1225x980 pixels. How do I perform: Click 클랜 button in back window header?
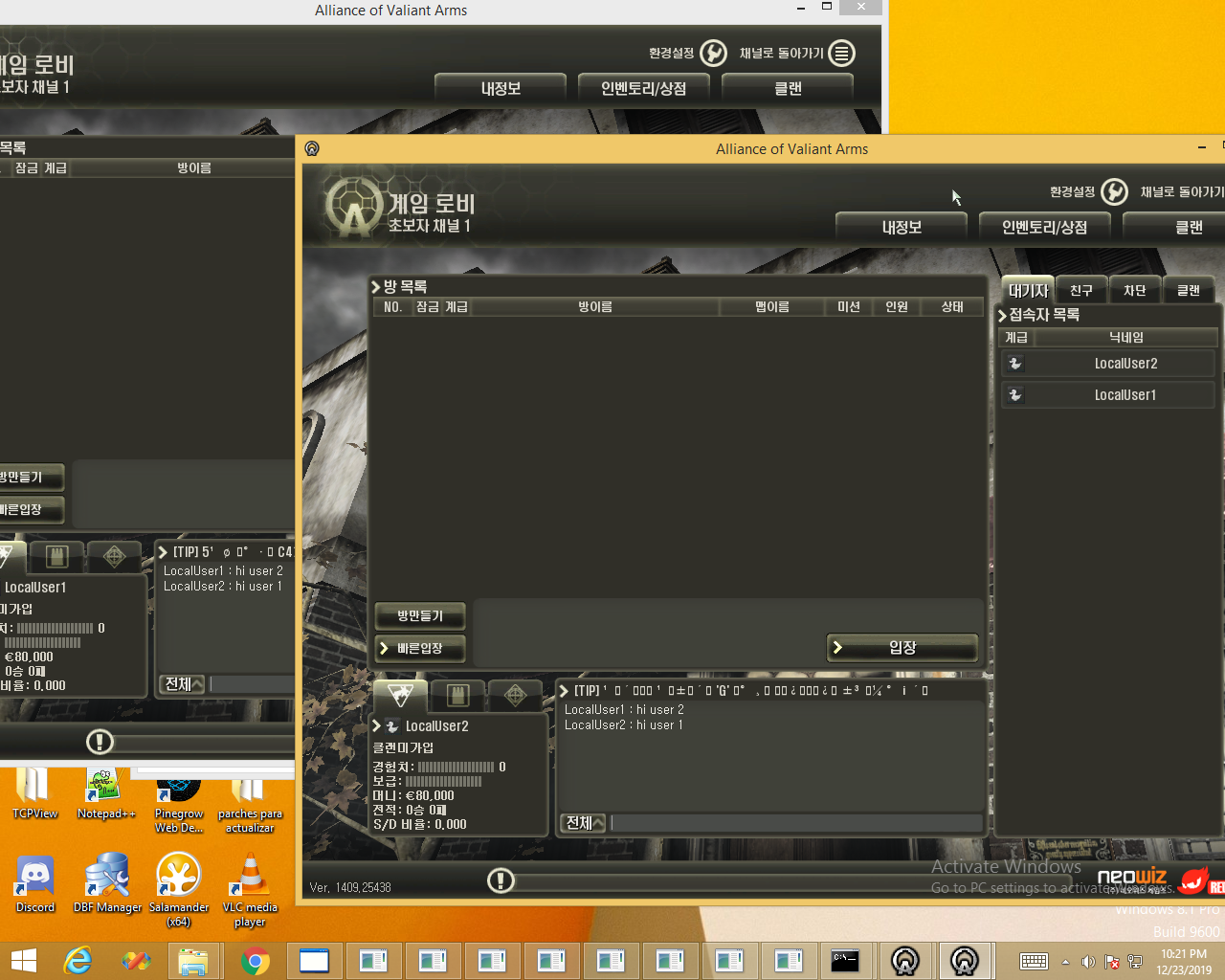pyautogui.click(x=788, y=88)
